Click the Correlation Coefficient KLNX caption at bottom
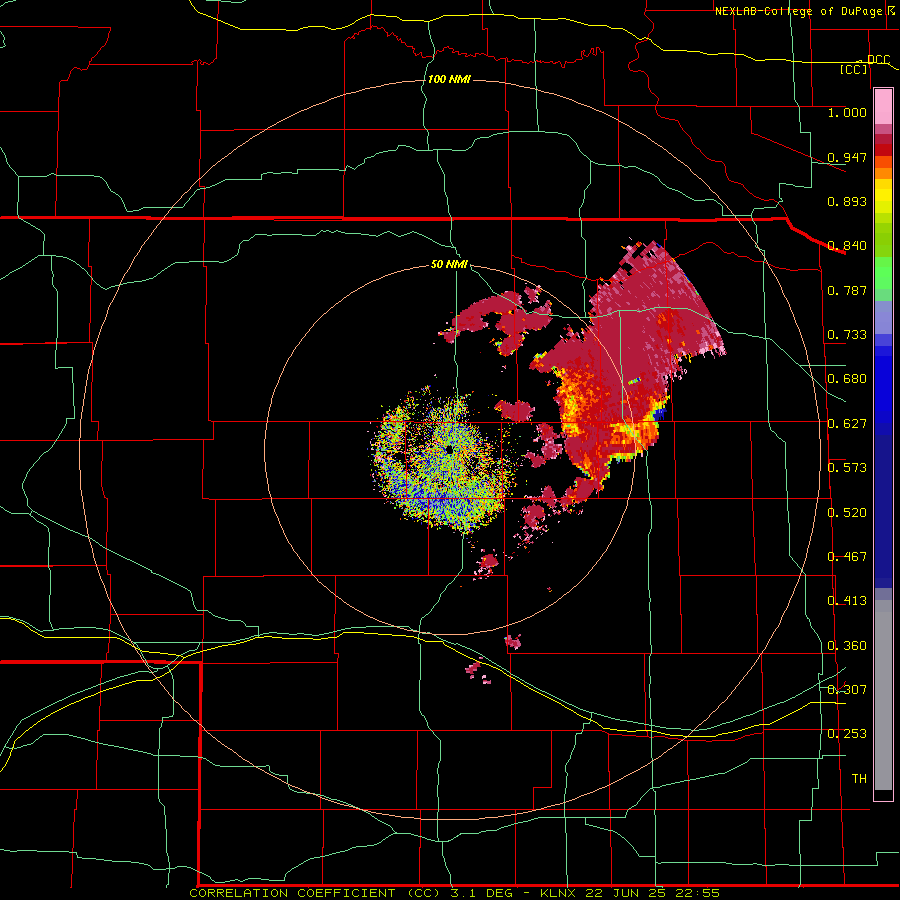 pyautogui.click(x=455, y=893)
